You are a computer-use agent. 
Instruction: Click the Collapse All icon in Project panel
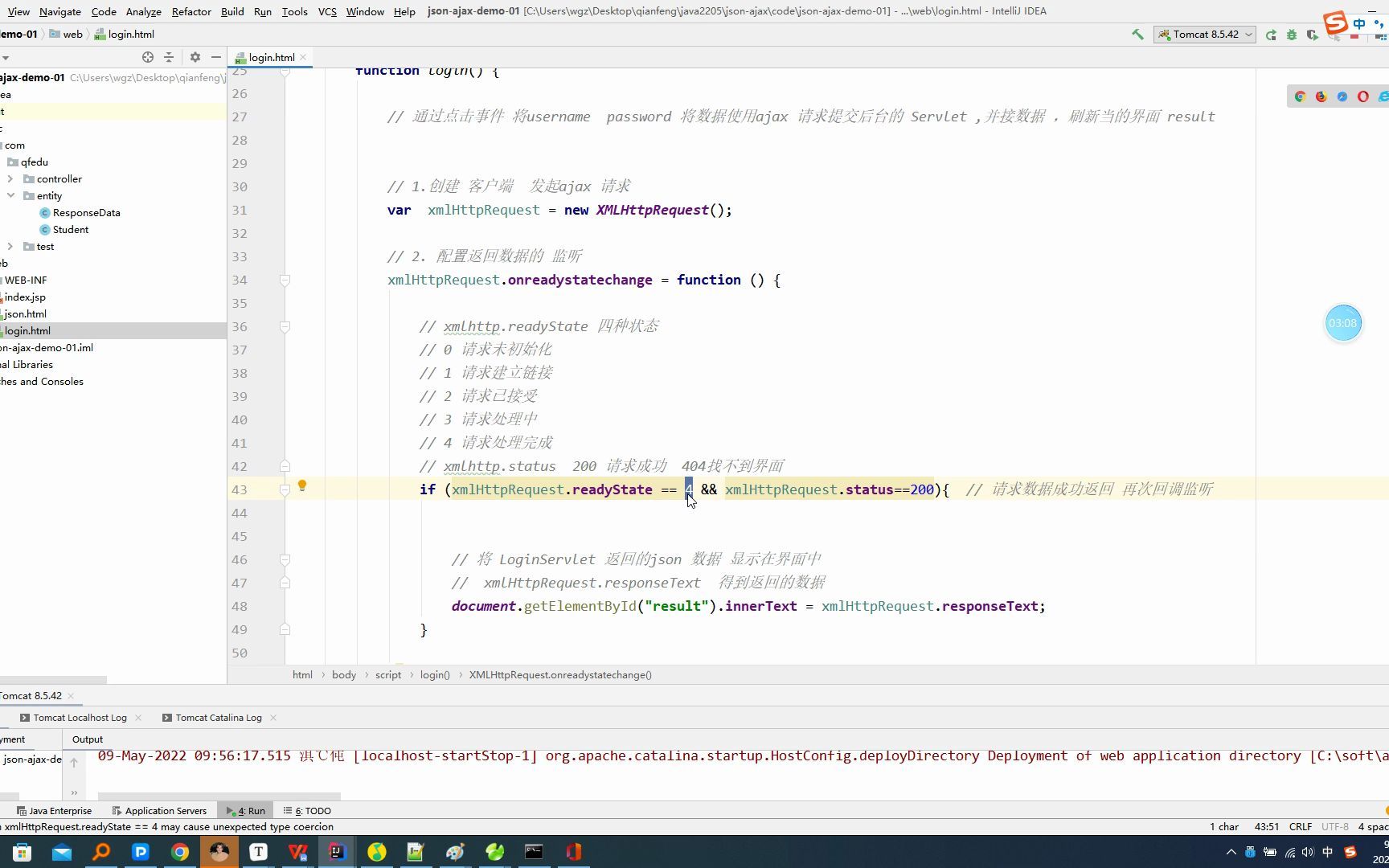tap(169, 57)
